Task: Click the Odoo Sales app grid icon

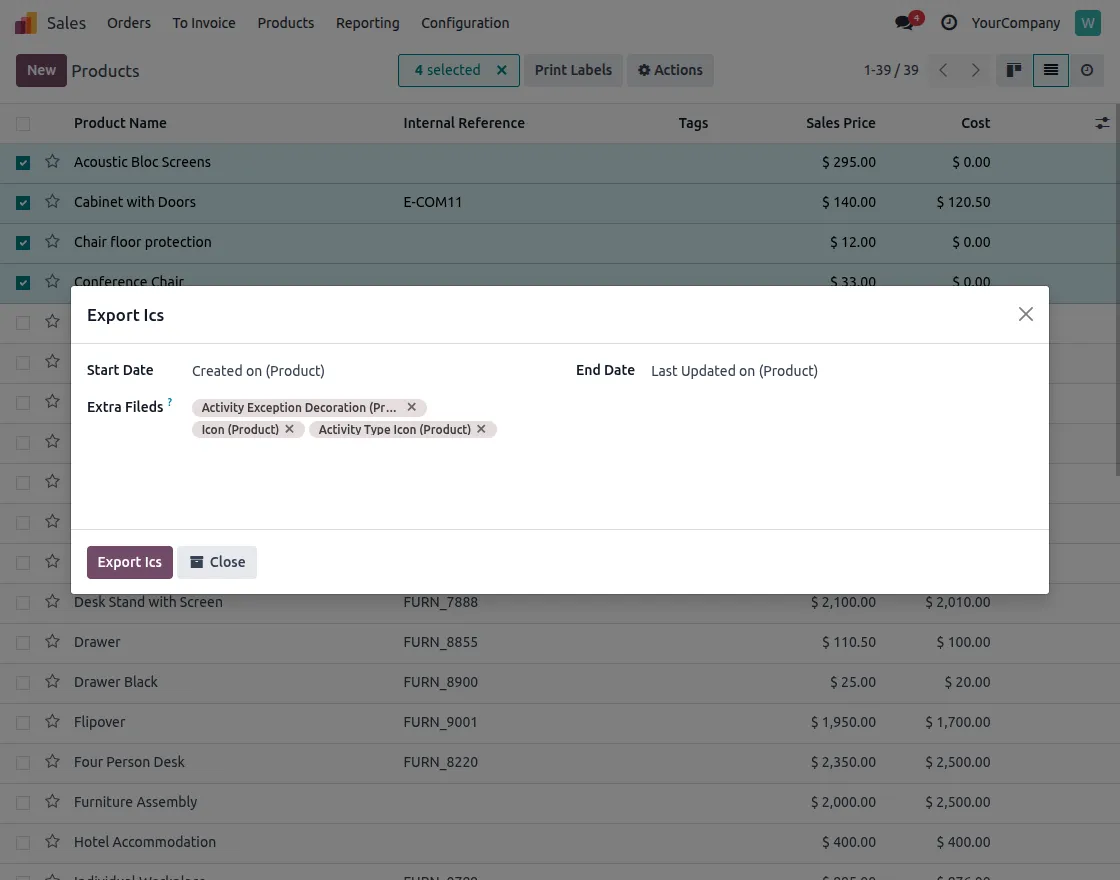Action: click(24, 22)
